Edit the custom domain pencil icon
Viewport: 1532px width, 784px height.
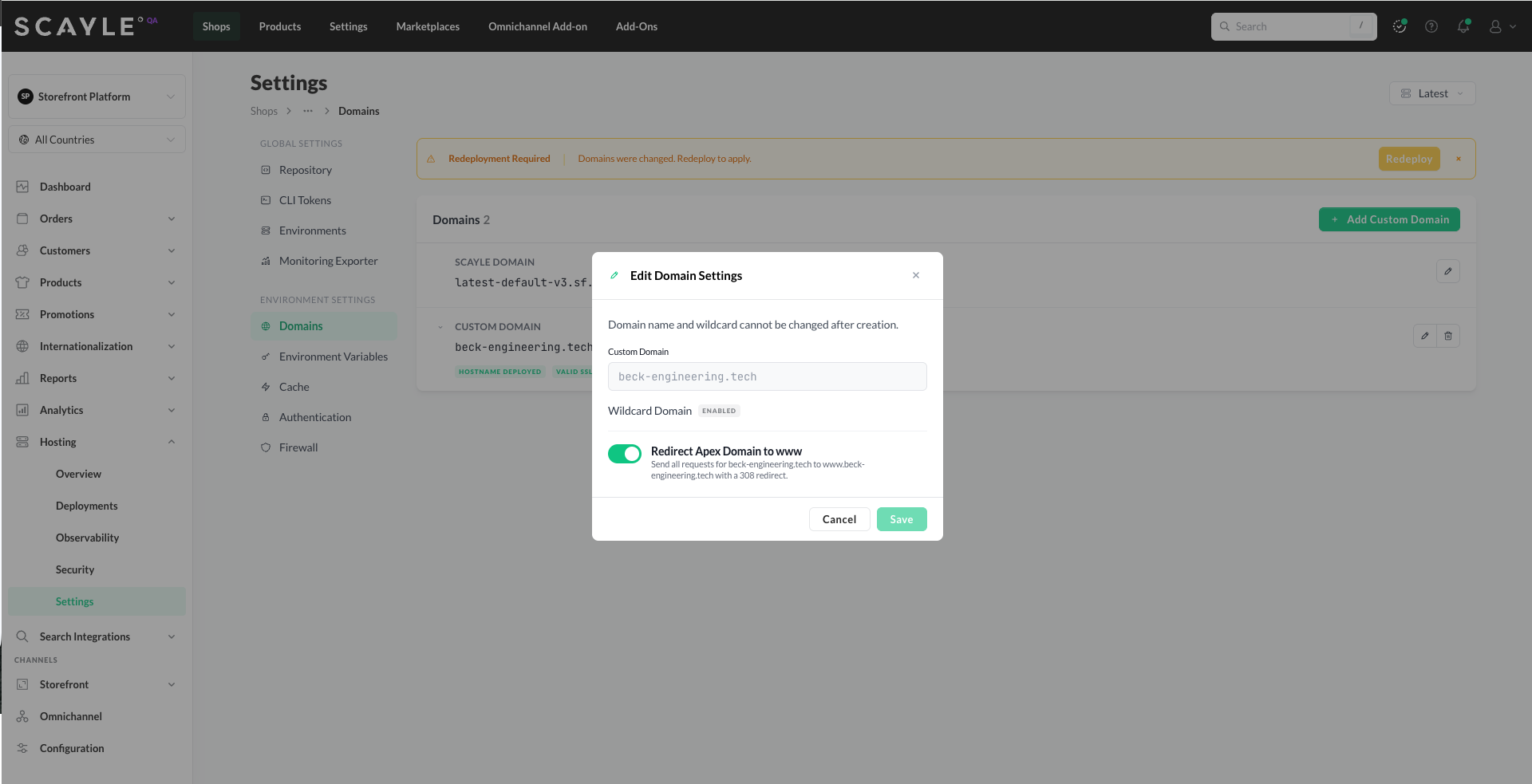click(x=1425, y=336)
